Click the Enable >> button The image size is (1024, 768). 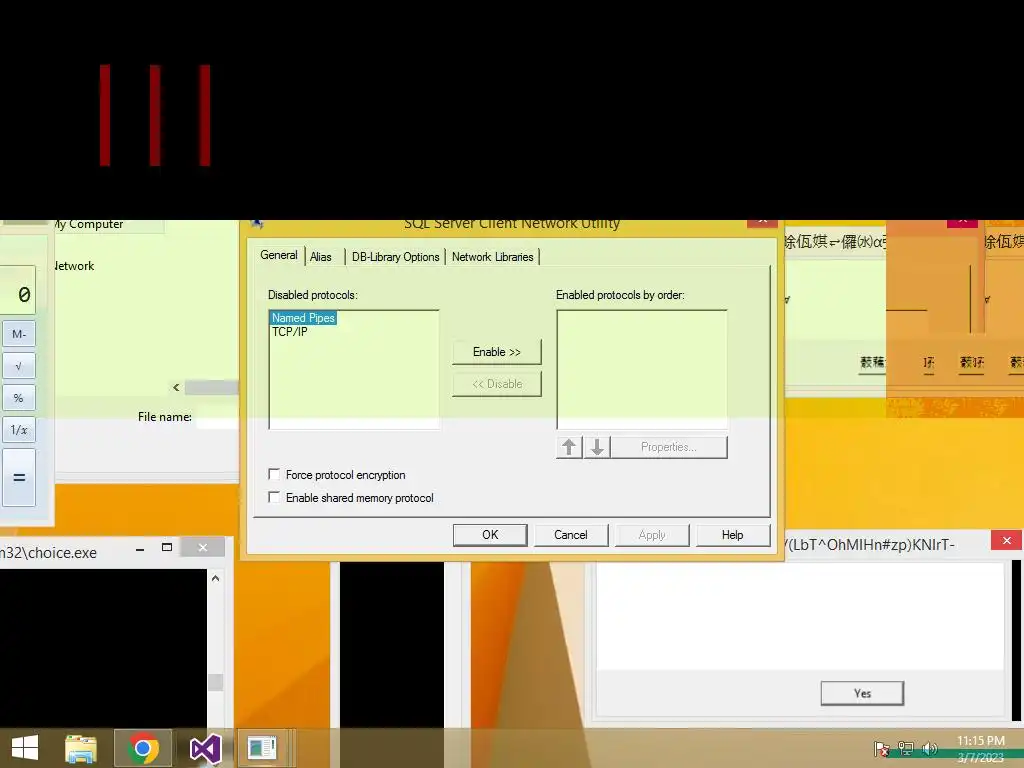click(x=496, y=352)
